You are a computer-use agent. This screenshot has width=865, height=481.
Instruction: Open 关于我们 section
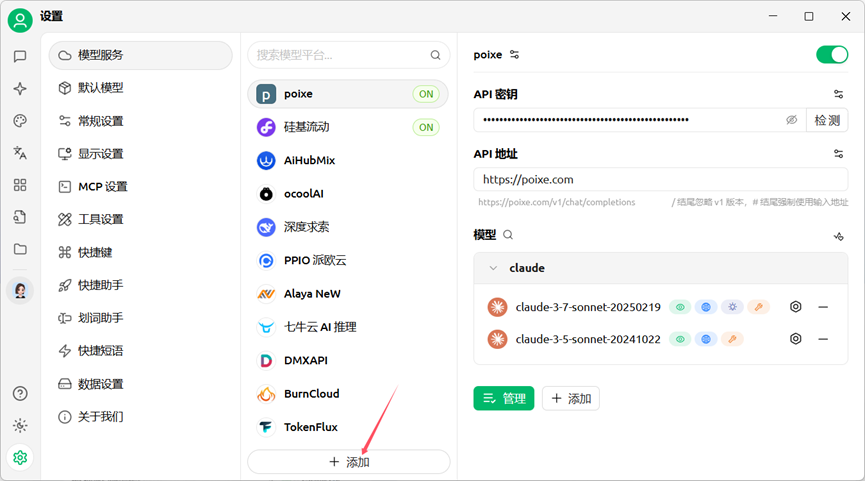point(141,416)
